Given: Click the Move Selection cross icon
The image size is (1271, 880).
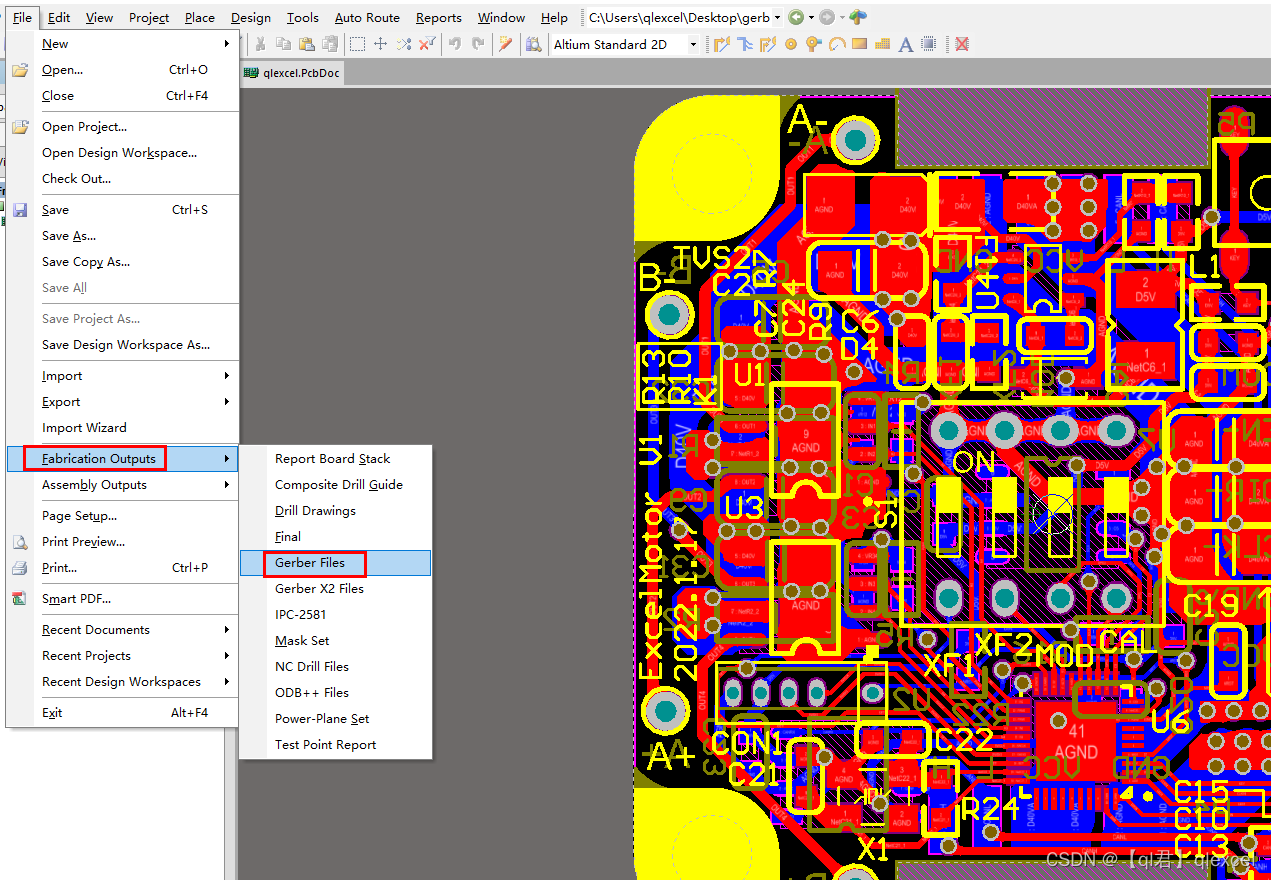Looking at the screenshot, I should point(380,44).
